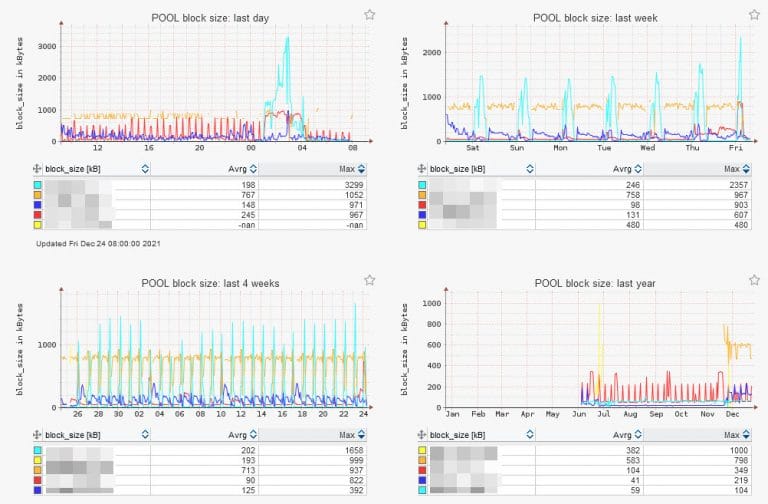This screenshot has height=504, width=768.
Task: Open the POOL block size last year chart
Action: (x=600, y=349)
